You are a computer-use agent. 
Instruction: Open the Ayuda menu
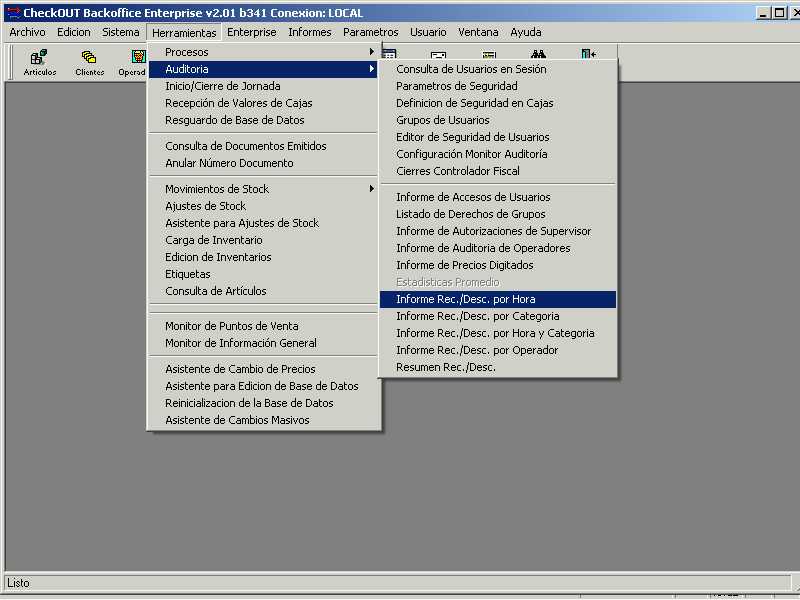point(526,32)
